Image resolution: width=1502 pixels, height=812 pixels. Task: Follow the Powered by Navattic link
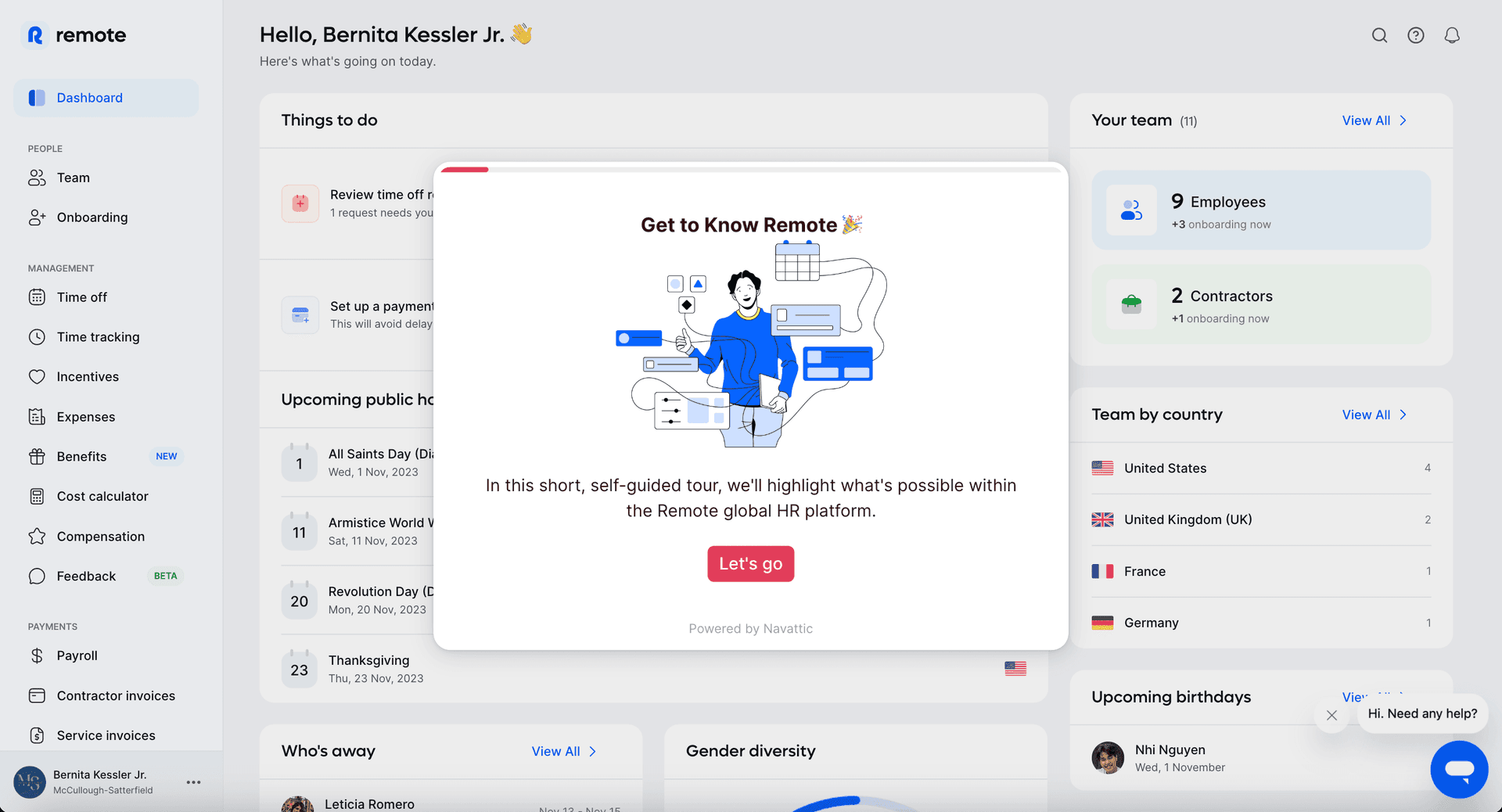coord(750,628)
